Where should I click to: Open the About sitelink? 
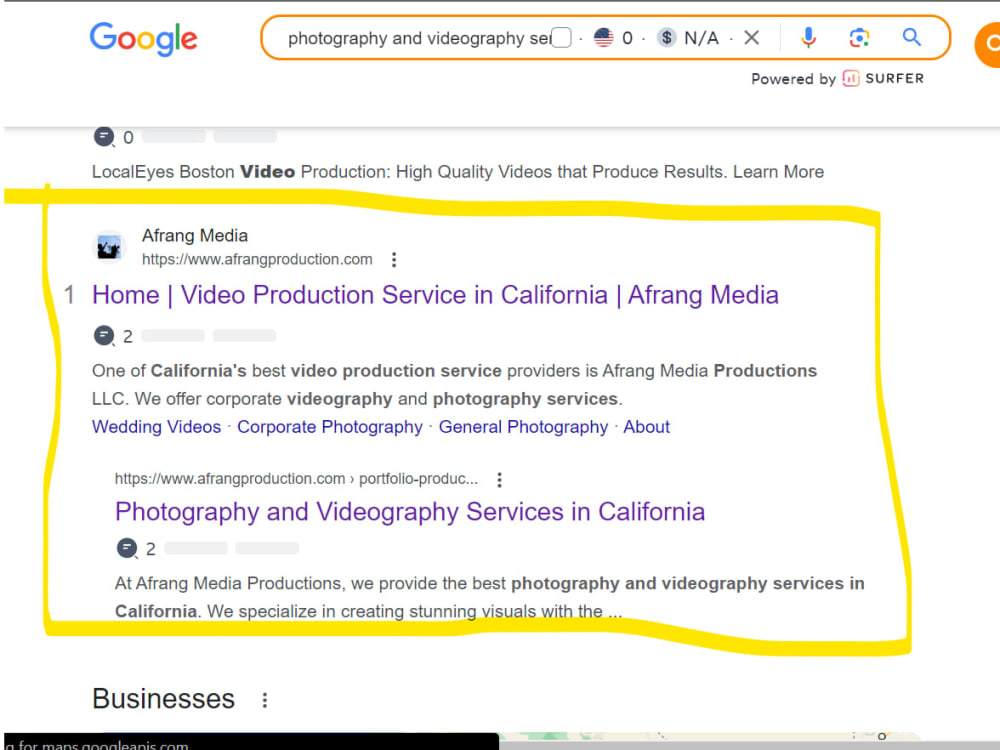click(x=646, y=427)
